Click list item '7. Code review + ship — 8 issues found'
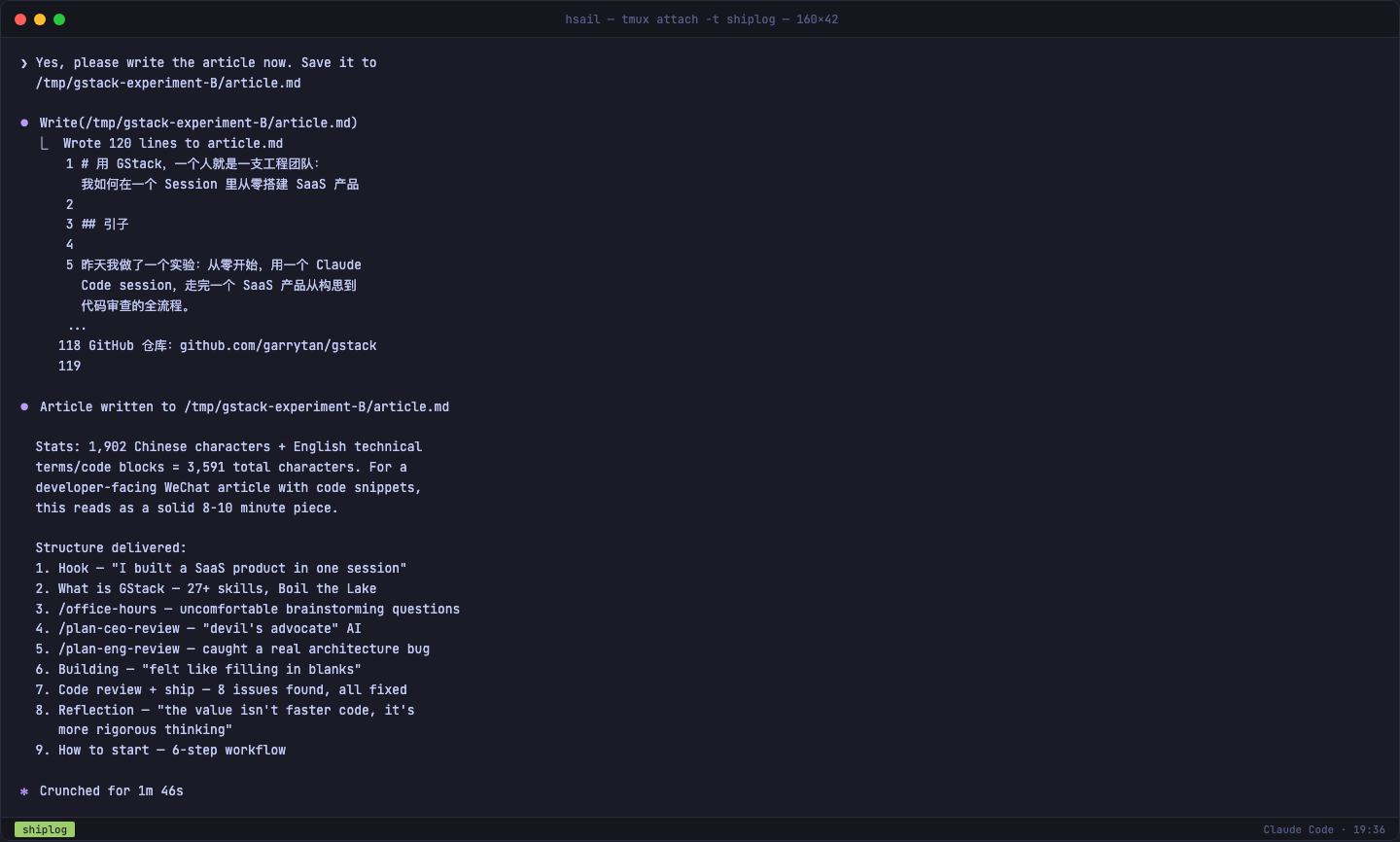 click(222, 690)
